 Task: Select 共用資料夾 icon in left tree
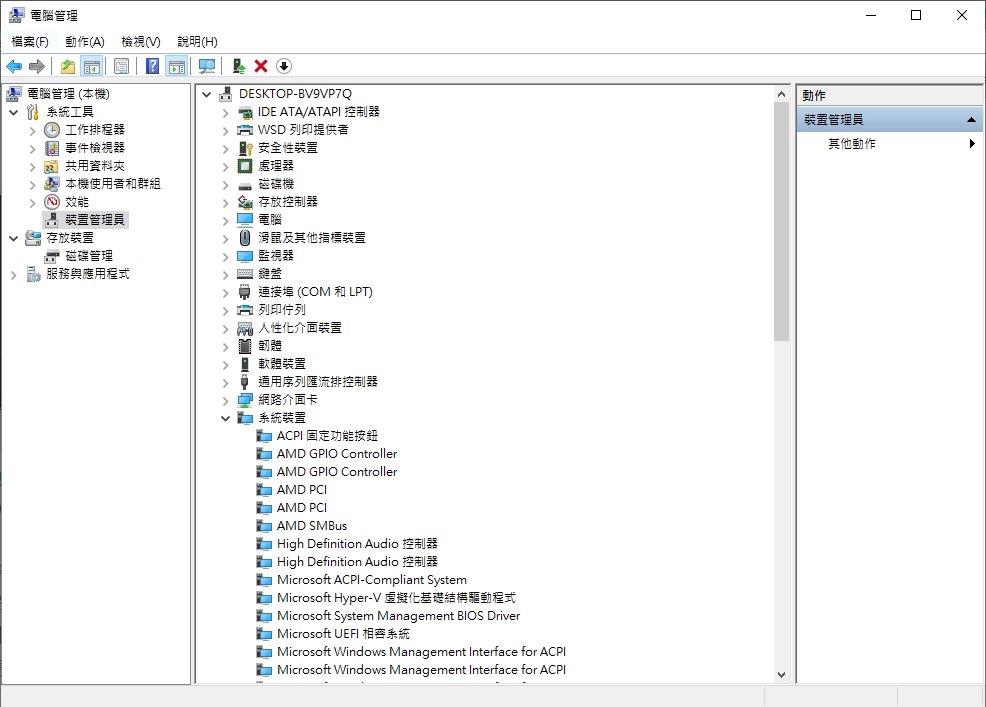click(52, 166)
